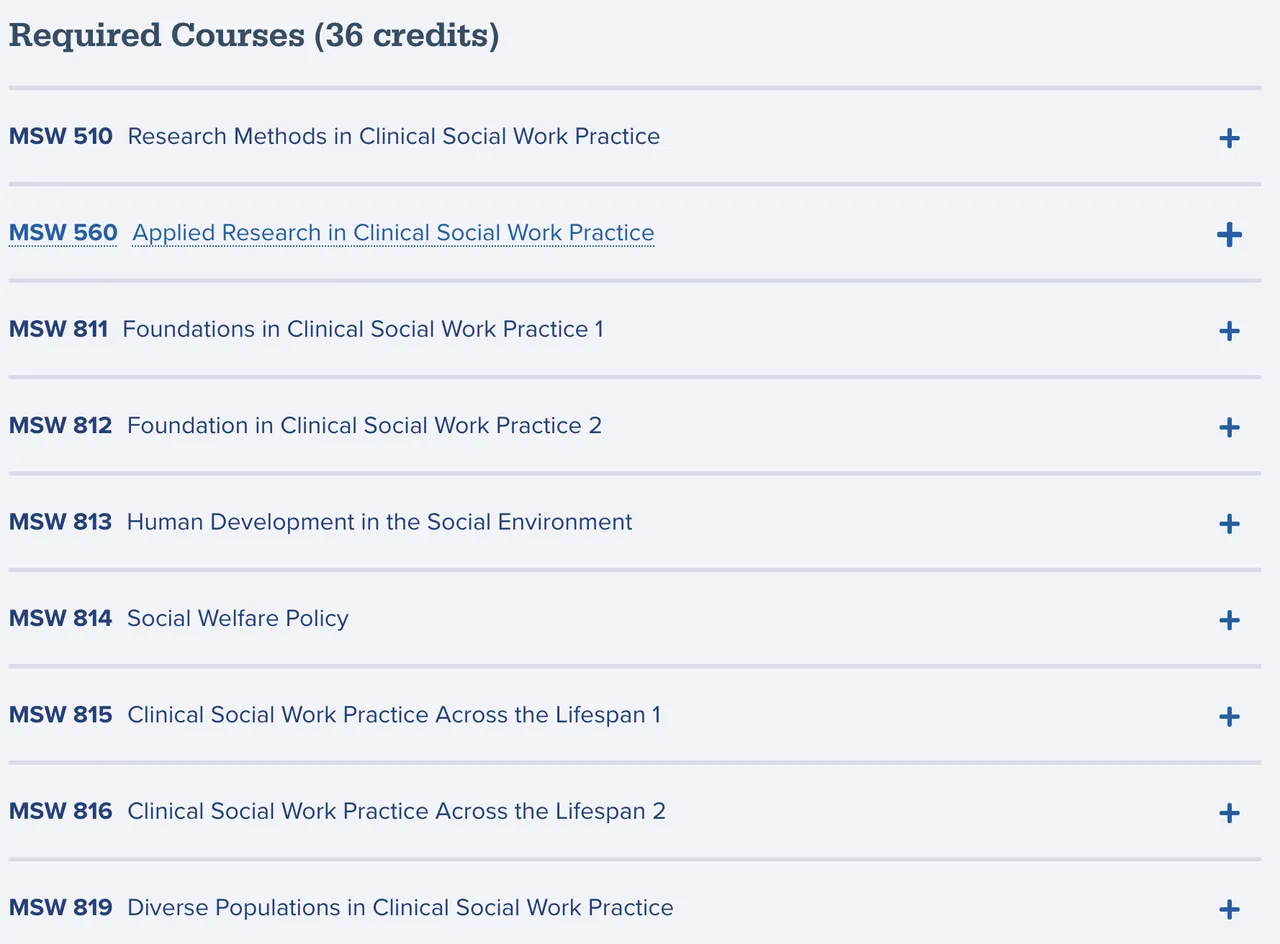Expand Human Development in the Social Environment
The height and width of the screenshot is (944, 1280).
click(x=379, y=522)
